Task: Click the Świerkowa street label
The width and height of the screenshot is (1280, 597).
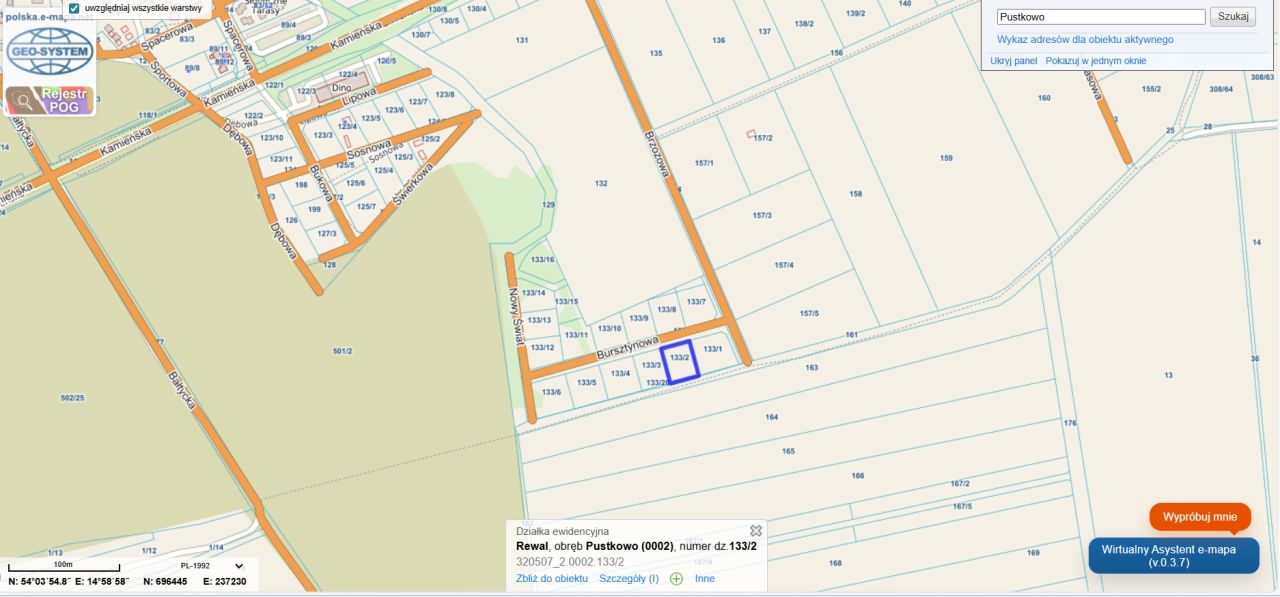Action: click(413, 186)
